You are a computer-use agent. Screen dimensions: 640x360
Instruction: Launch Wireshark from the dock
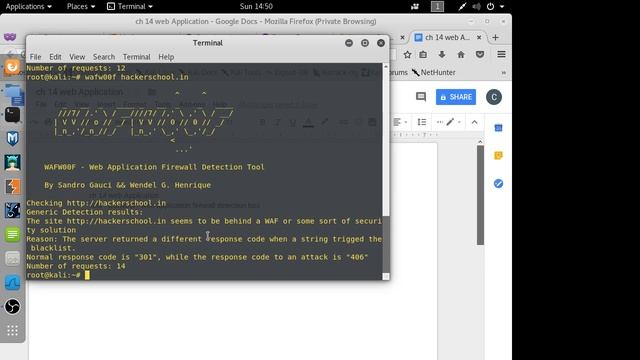click(x=12, y=282)
